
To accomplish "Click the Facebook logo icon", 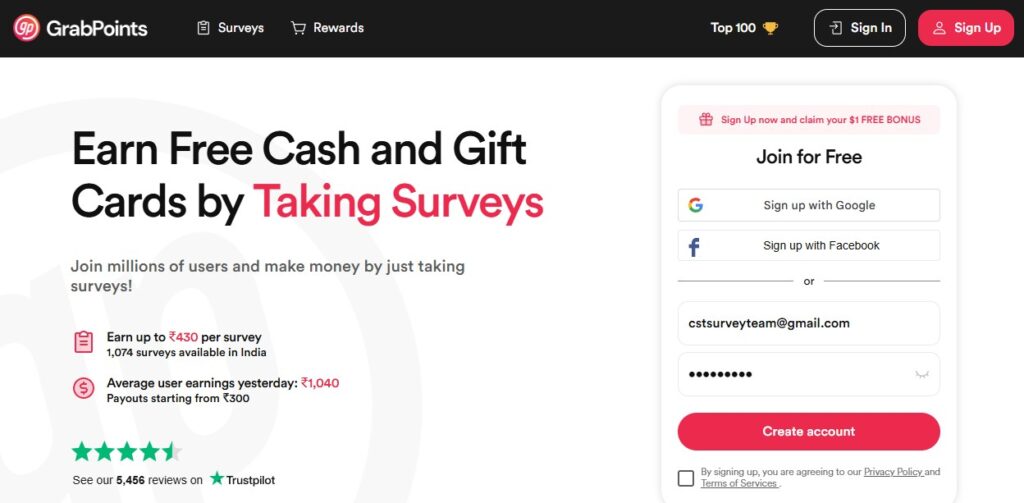I will [x=694, y=246].
